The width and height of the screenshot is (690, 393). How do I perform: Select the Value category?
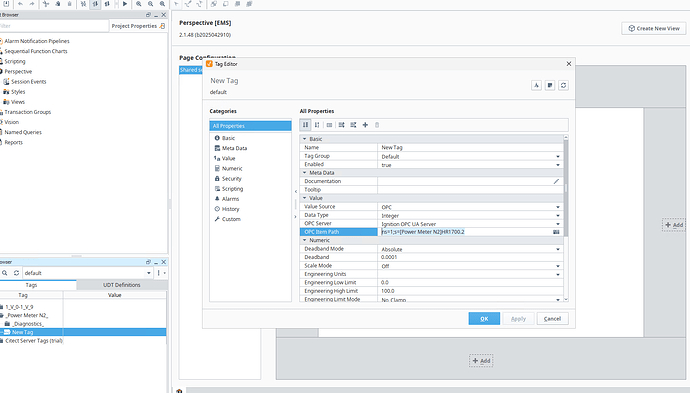click(228, 158)
